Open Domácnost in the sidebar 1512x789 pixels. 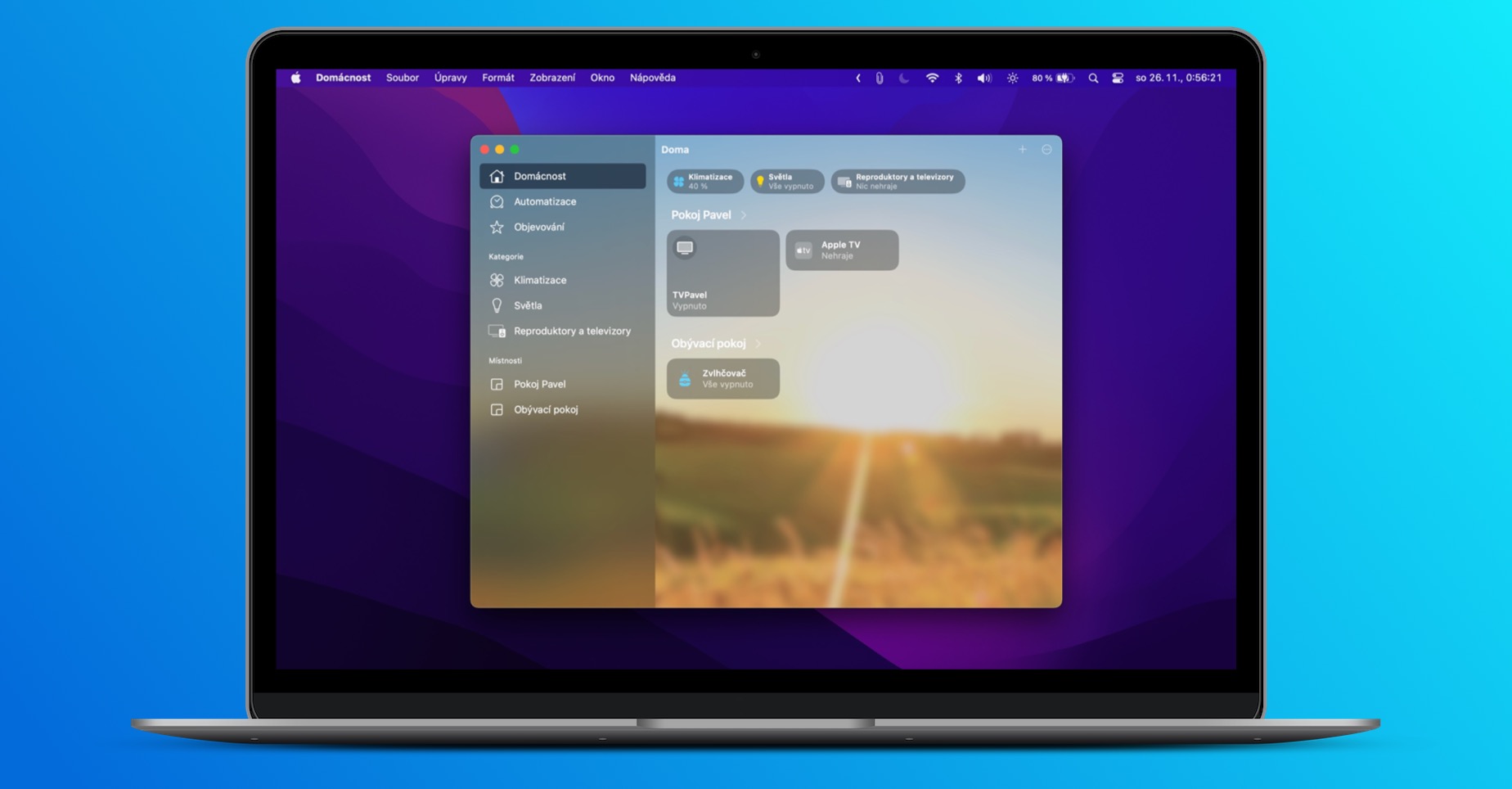tap(562, 176)
